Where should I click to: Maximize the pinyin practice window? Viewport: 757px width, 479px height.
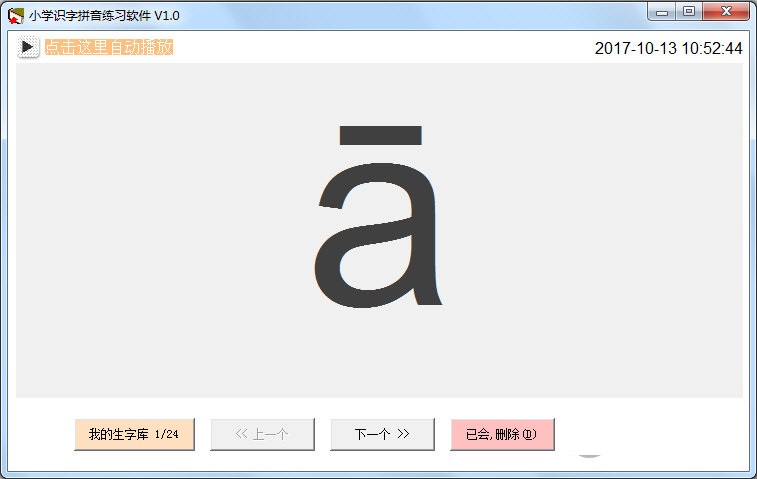click(x=689, y=12)
